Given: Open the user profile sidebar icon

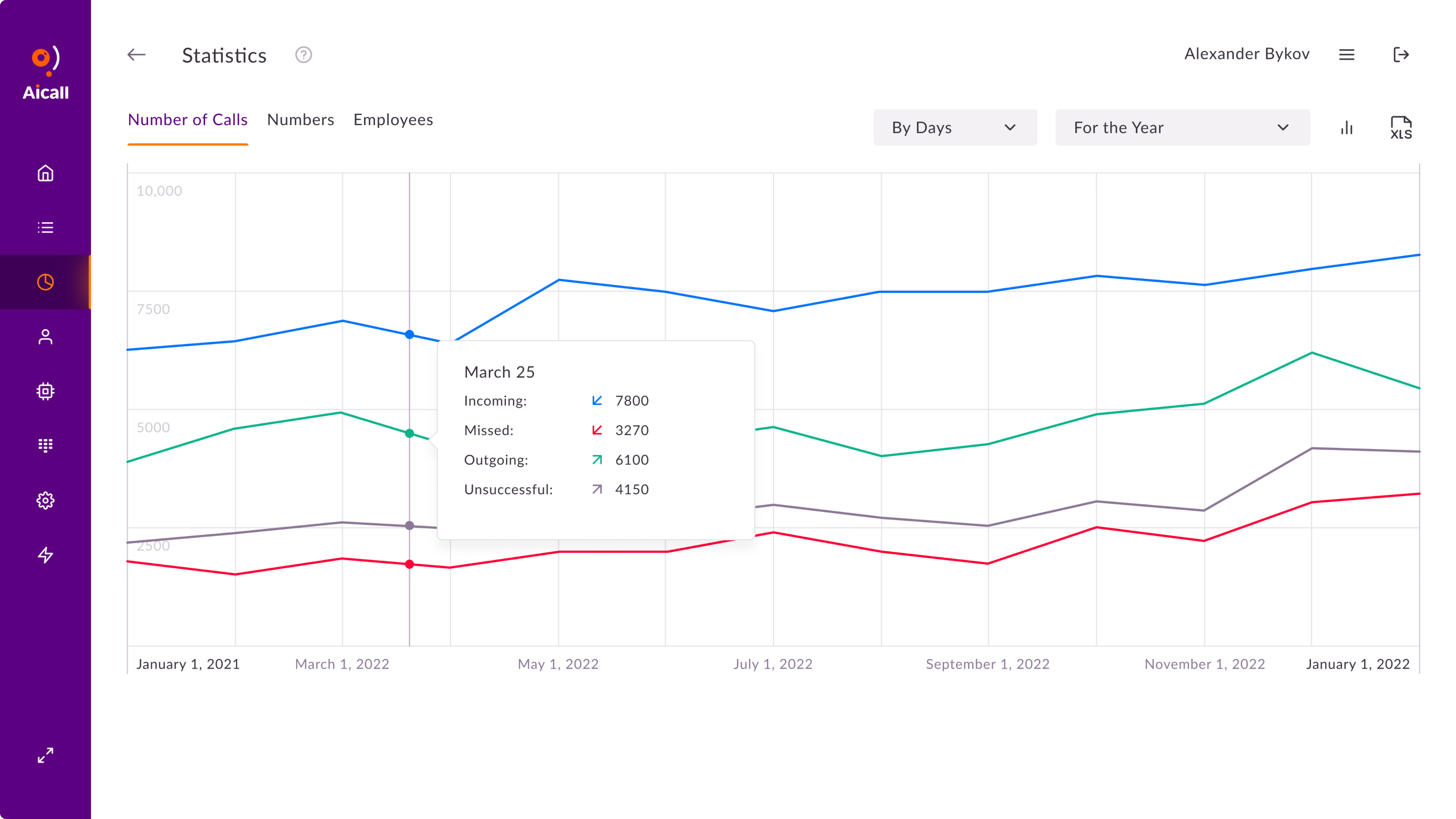Looking at the screenshot, I should pos(45,337).
